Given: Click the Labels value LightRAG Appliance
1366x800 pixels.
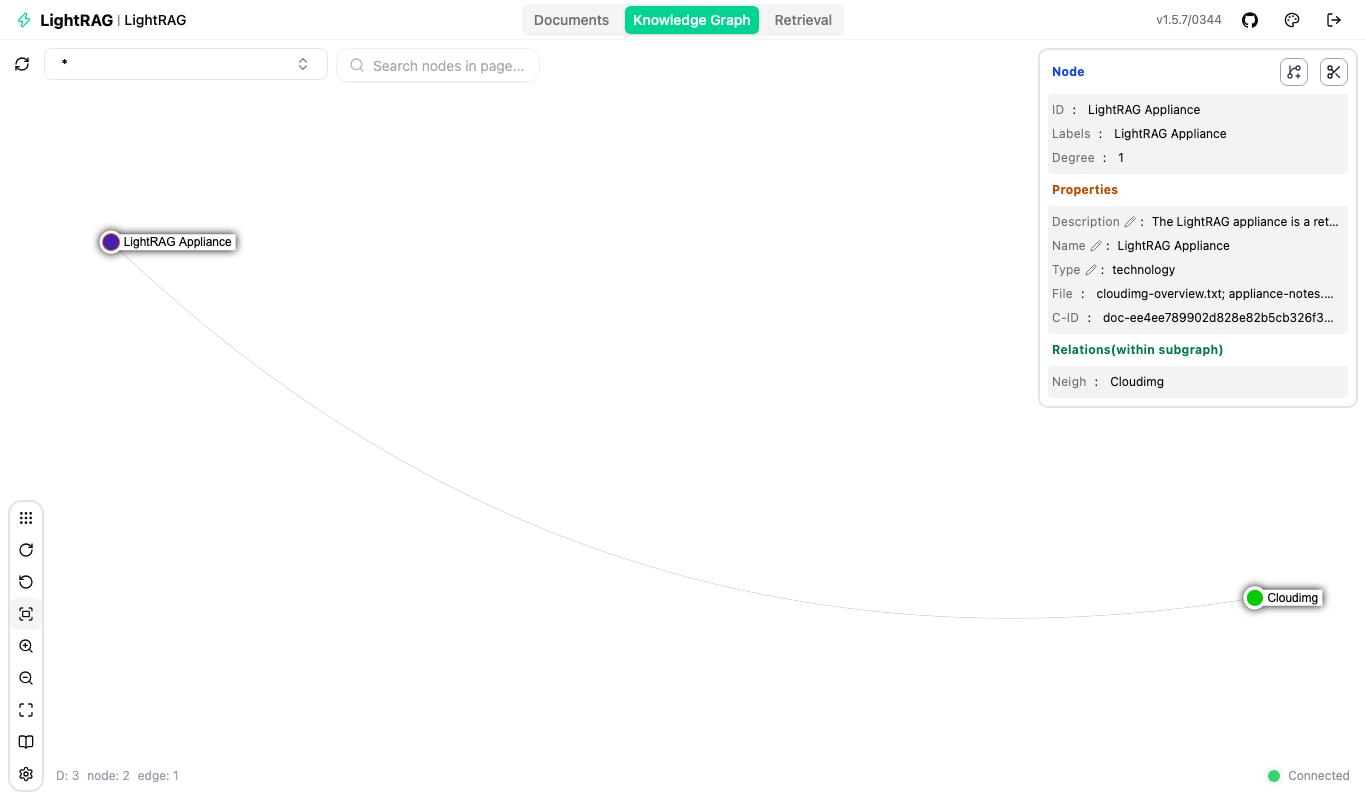Looking at the screenshot, I should pos(1170,134).
